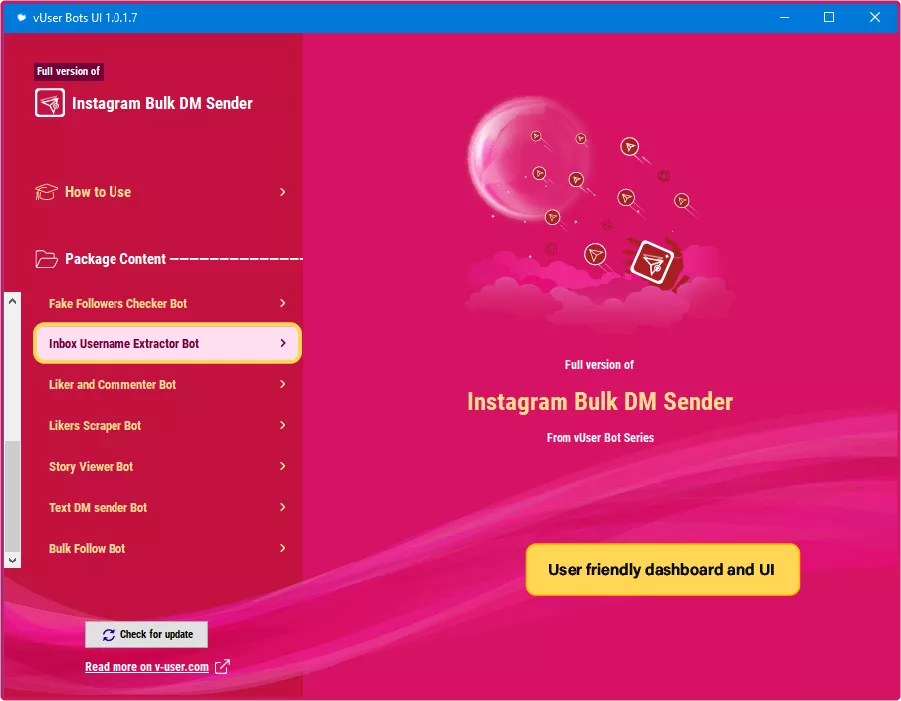Click the vUser app icon in title bar
Screen dimensions: 901x701
point(21,17)
